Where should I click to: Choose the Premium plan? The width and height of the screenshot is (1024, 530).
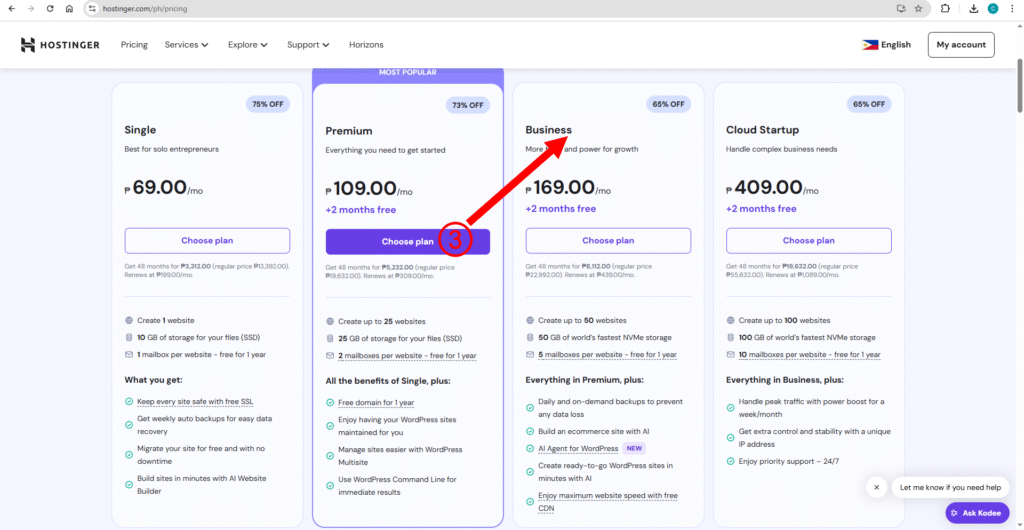click(x=408, y=242)
